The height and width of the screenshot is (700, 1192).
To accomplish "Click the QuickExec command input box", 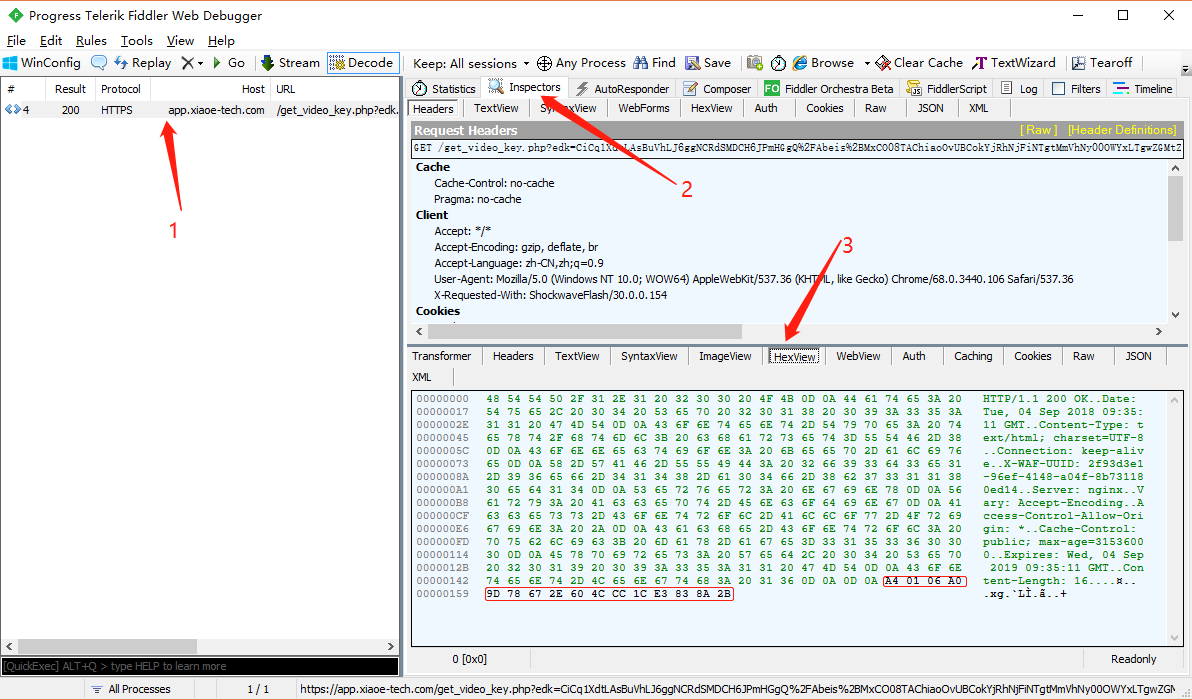I will [200, 667].
